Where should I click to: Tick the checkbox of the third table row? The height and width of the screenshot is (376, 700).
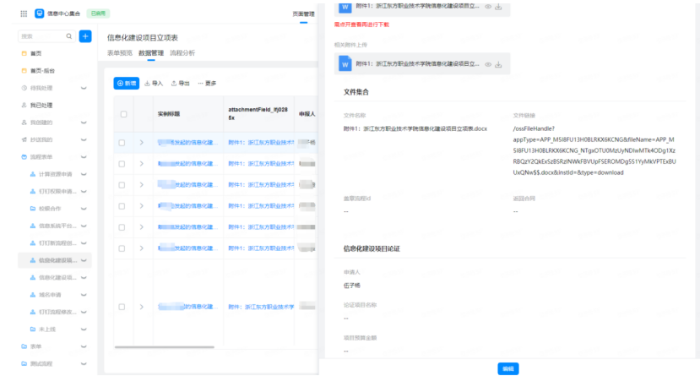point(122,185)
